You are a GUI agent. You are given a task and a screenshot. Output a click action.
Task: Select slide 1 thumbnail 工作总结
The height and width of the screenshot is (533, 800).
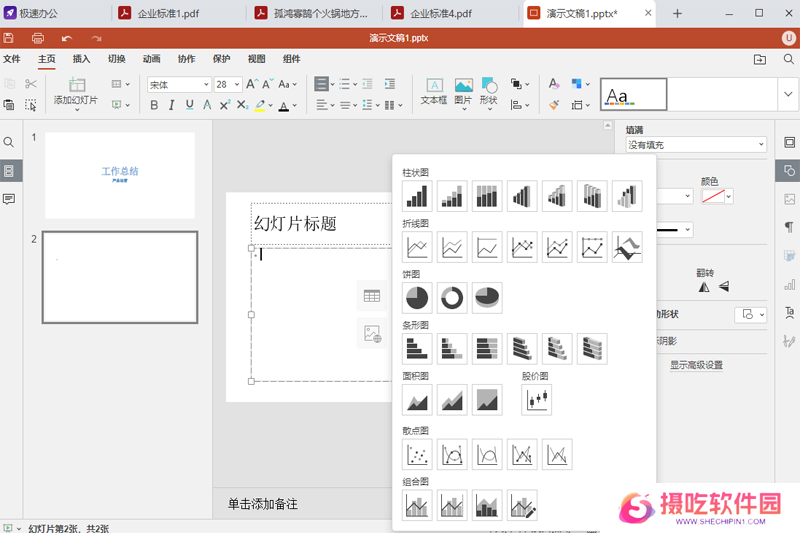tap(120, 175)
